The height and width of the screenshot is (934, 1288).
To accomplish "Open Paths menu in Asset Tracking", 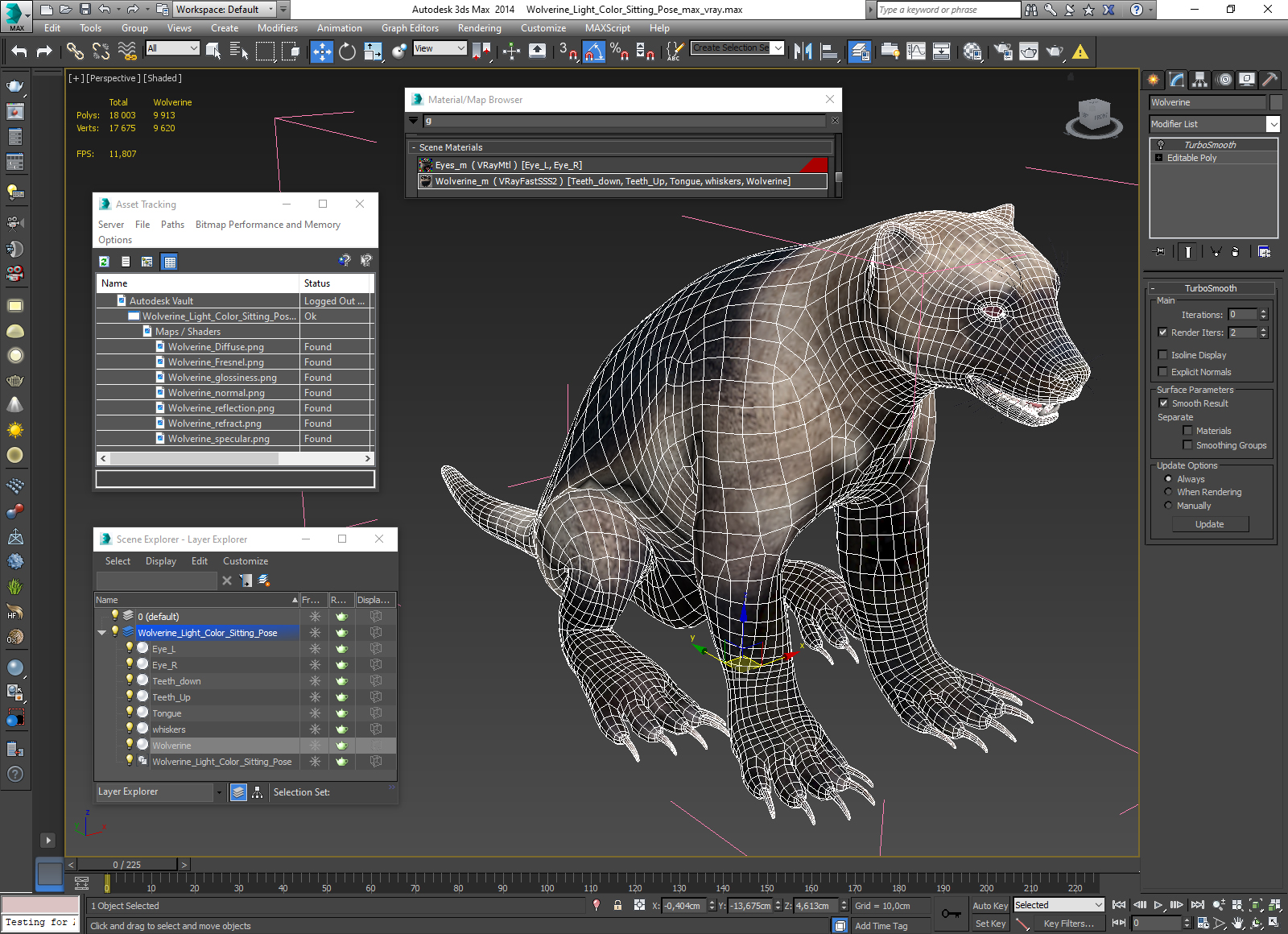I will 172,225.
